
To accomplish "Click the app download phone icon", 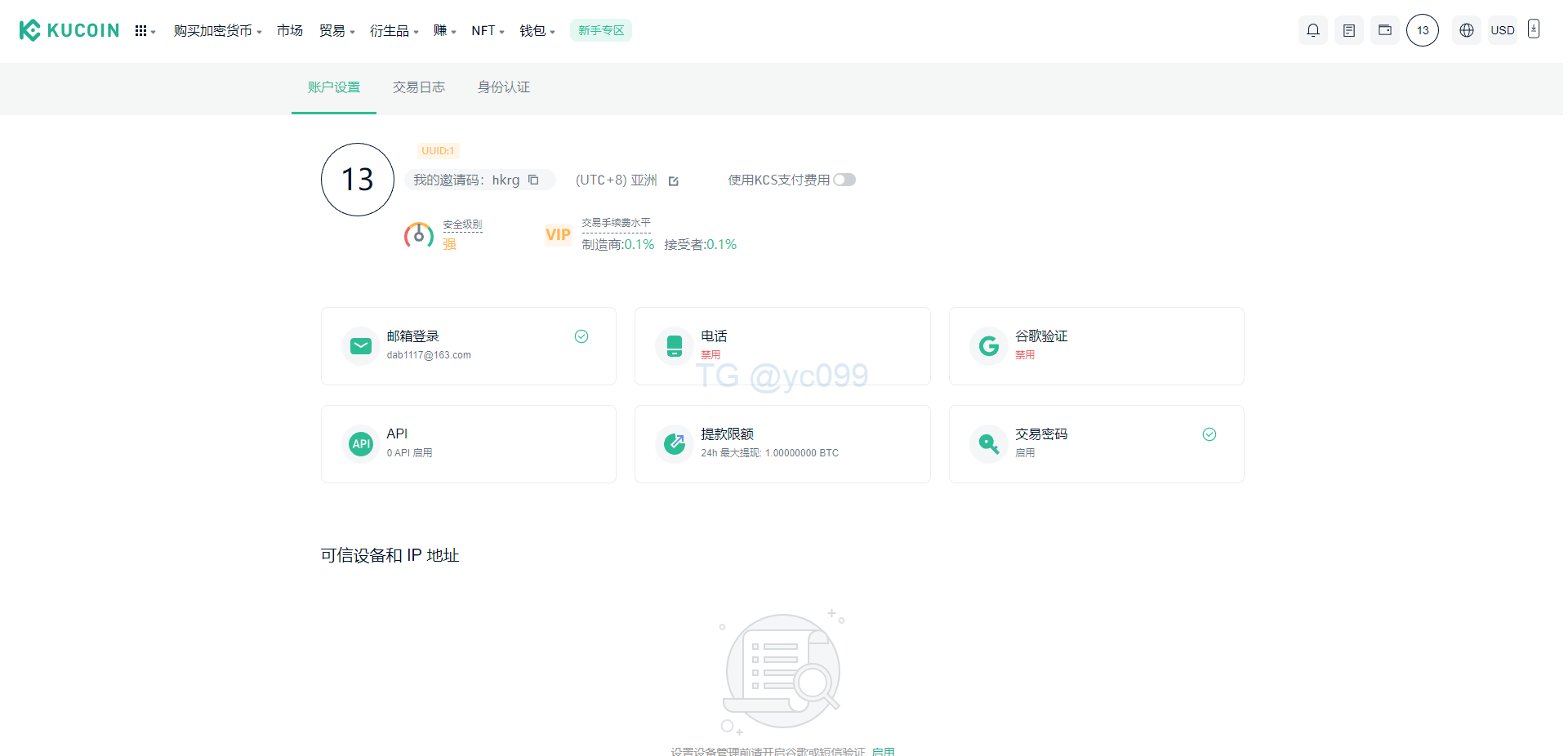I will (1533, 29).
